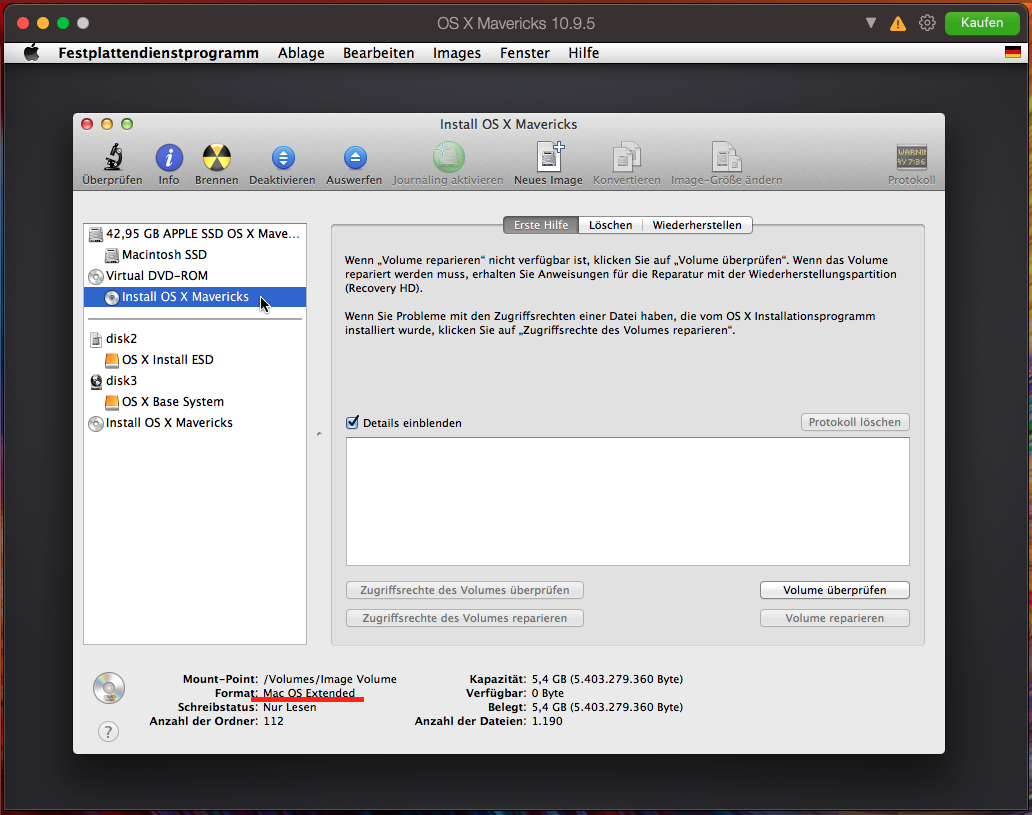This screenshot has width=1032, height=815.
Task: Switch to Erste Hilfe tab
Action: [x=541, y=225]
